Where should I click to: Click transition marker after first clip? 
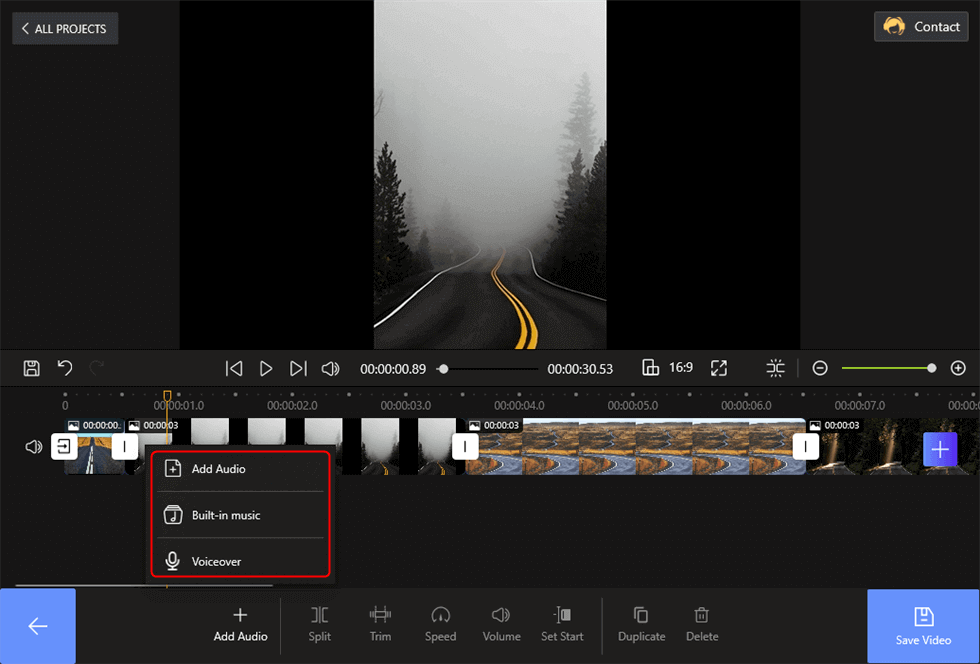(x=124, y=446)
